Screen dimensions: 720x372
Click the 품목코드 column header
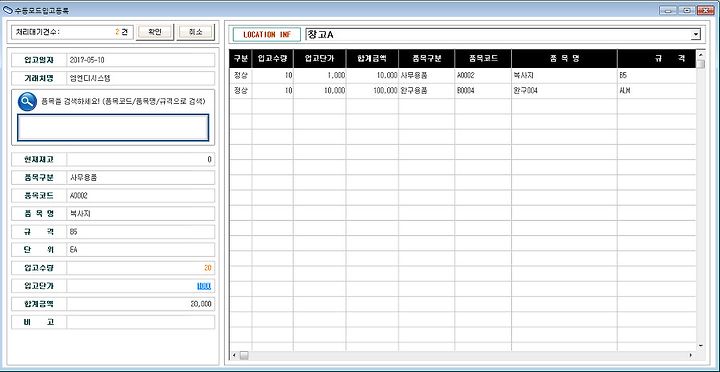pos(483,59)
